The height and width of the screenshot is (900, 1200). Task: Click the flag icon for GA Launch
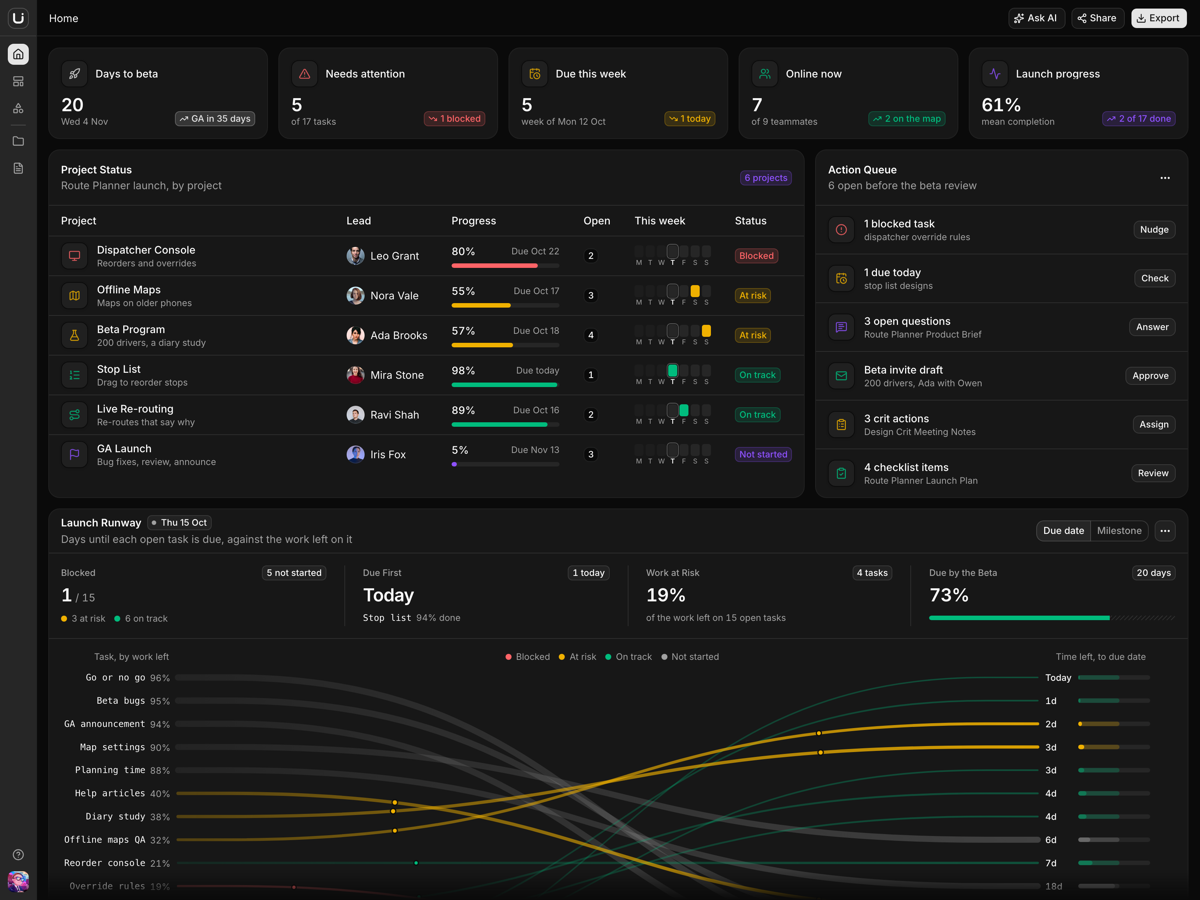point(74,454)
